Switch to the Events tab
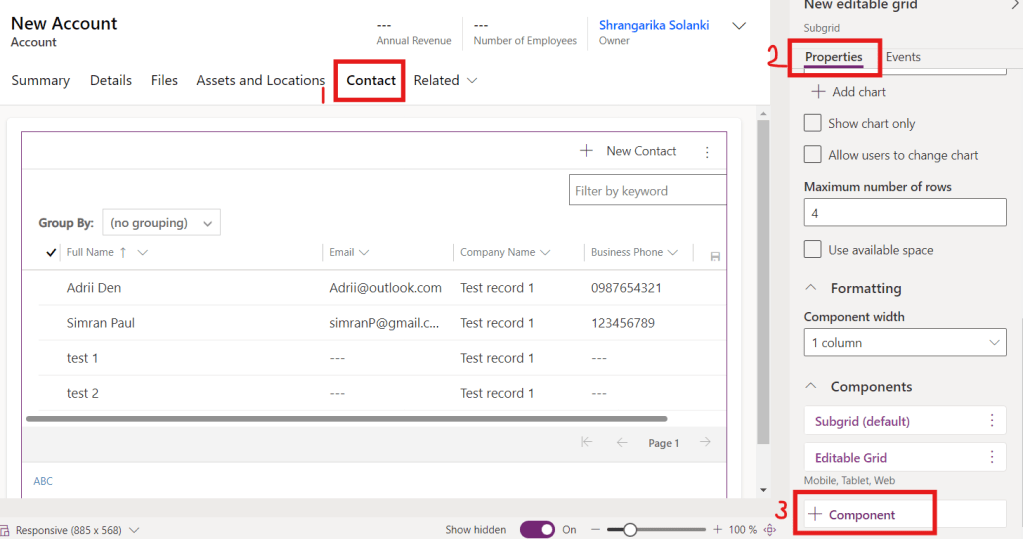Viewport: 1023px width, 539px height. coord(903,57)
